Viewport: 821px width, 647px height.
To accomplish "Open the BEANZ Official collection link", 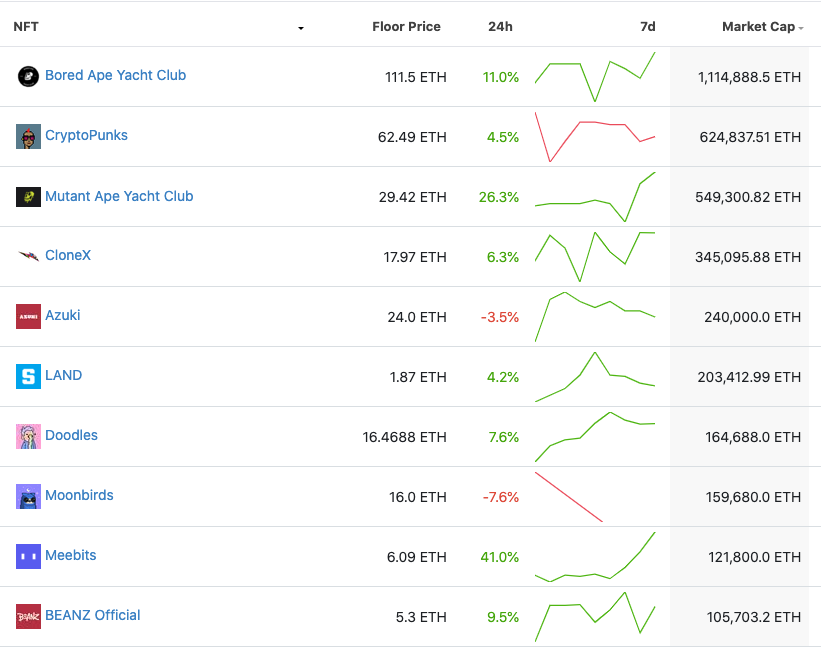I will click(93, 615).
